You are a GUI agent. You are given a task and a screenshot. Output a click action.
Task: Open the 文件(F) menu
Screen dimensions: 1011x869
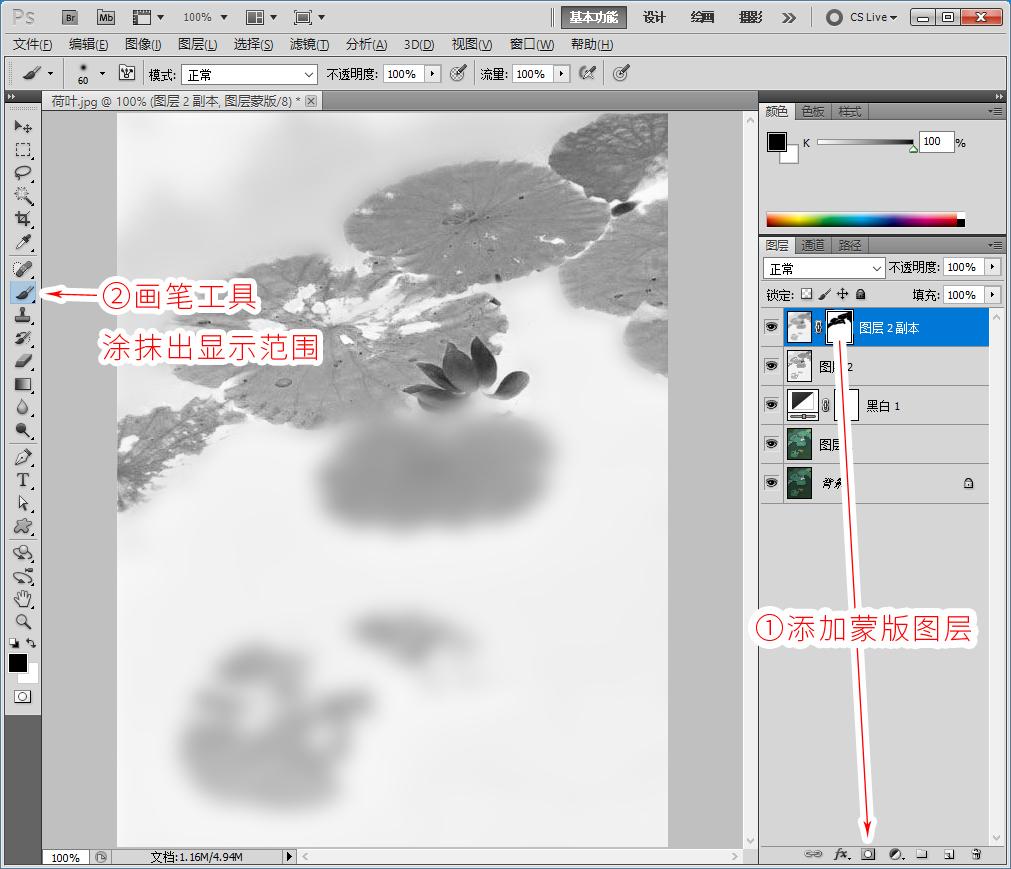tap(33, 44)
